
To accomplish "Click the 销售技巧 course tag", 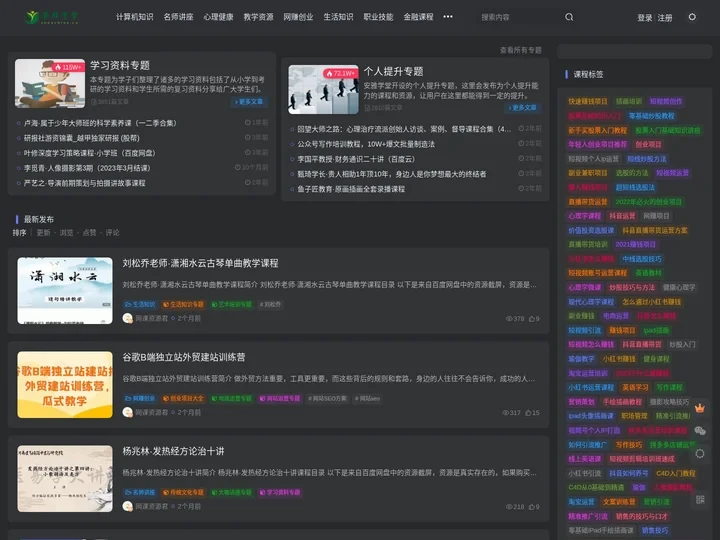I will [655, 530].
